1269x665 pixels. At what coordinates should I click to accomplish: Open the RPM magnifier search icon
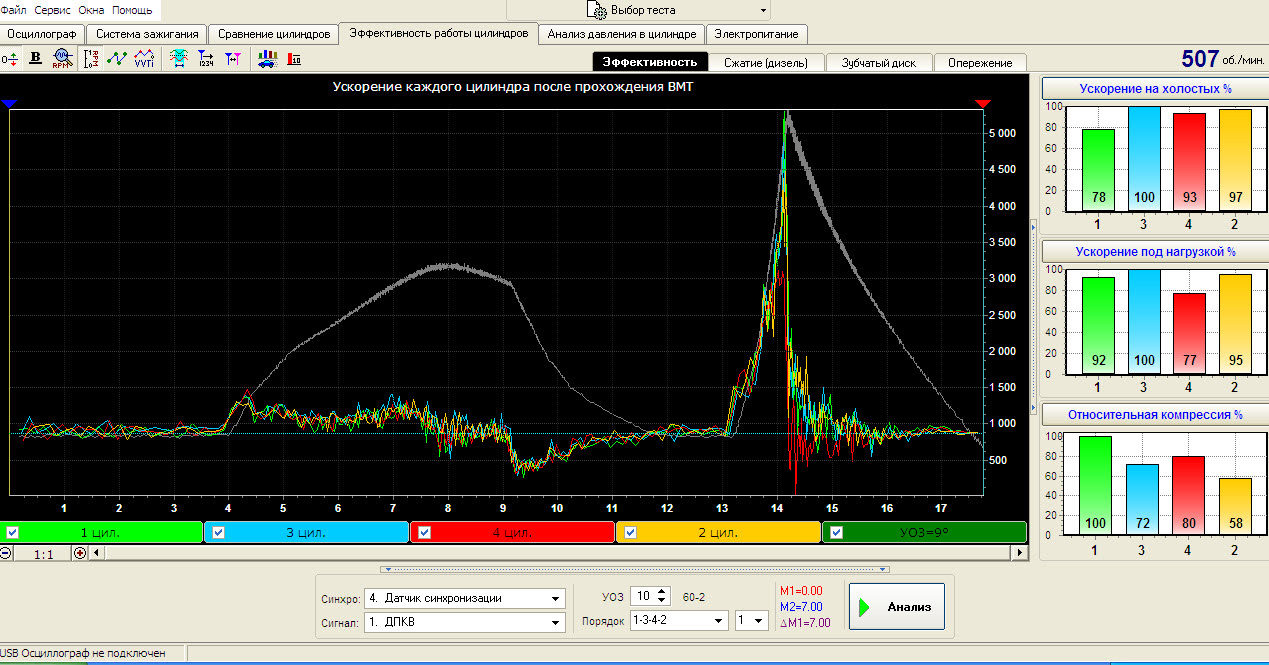[61, 58]
